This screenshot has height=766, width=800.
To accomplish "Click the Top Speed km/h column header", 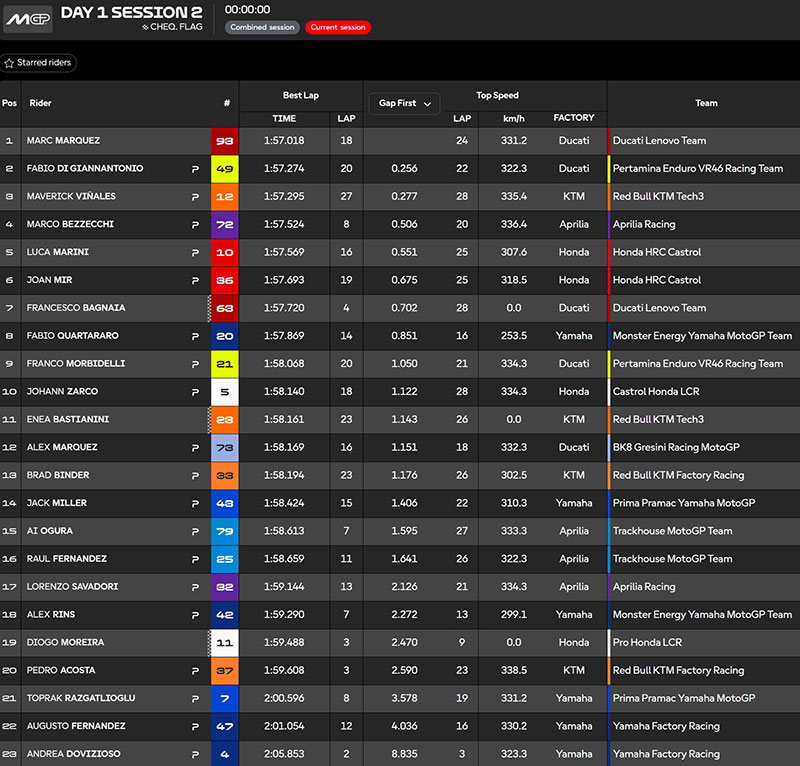I will [x=514, y=118].
